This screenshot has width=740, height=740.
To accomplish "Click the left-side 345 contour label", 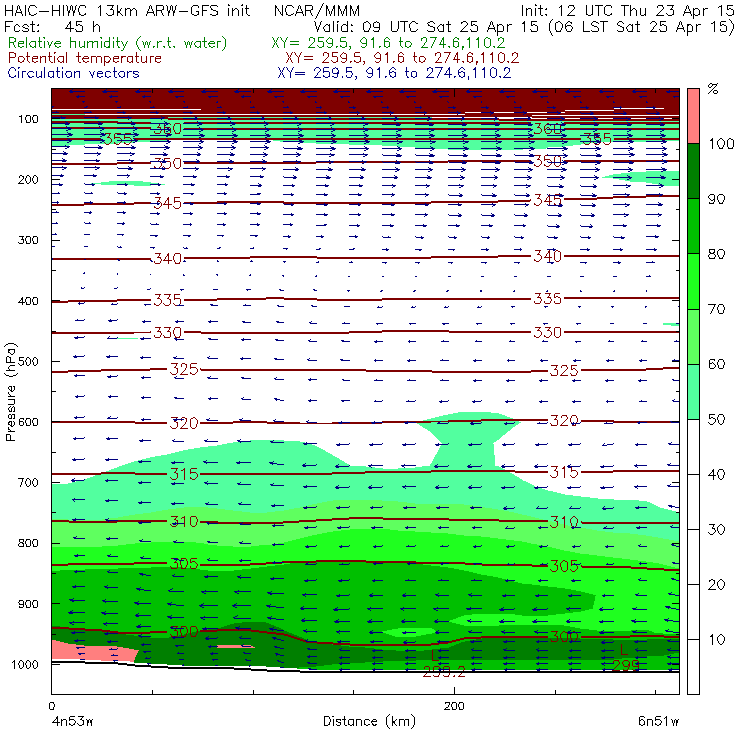I will [x=168, y=203].
